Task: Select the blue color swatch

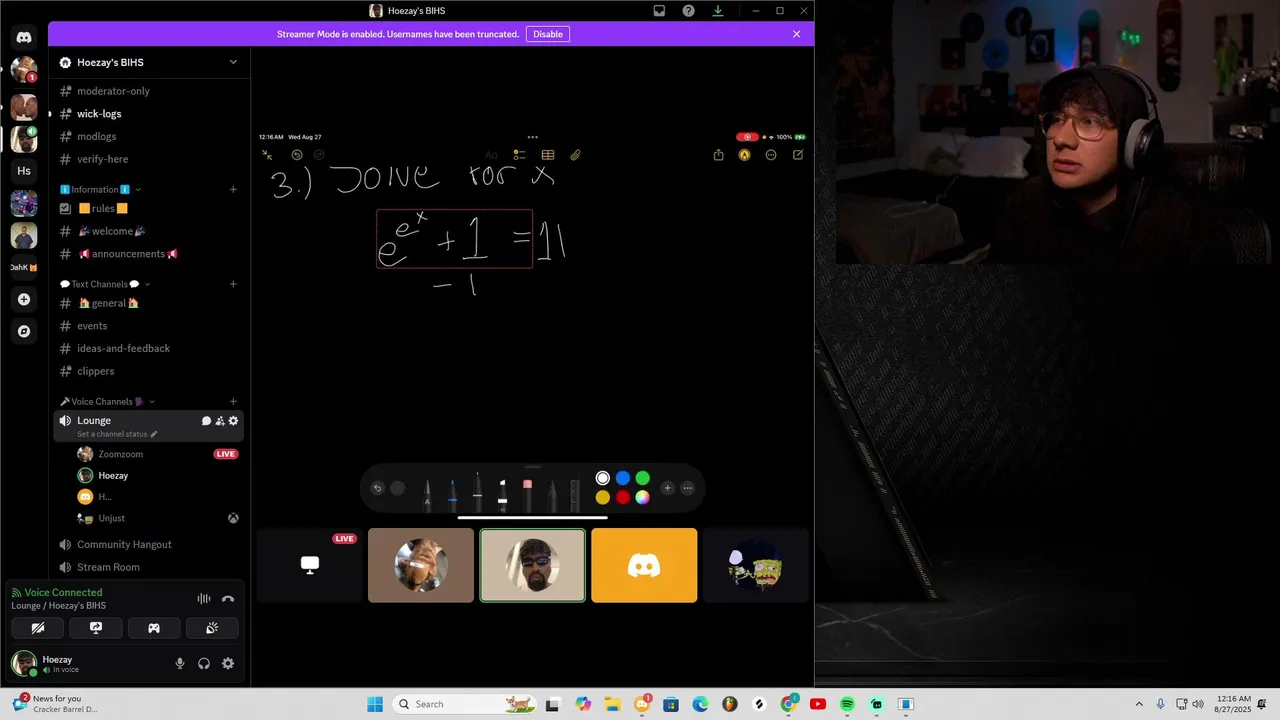Action: click(623, 478)
